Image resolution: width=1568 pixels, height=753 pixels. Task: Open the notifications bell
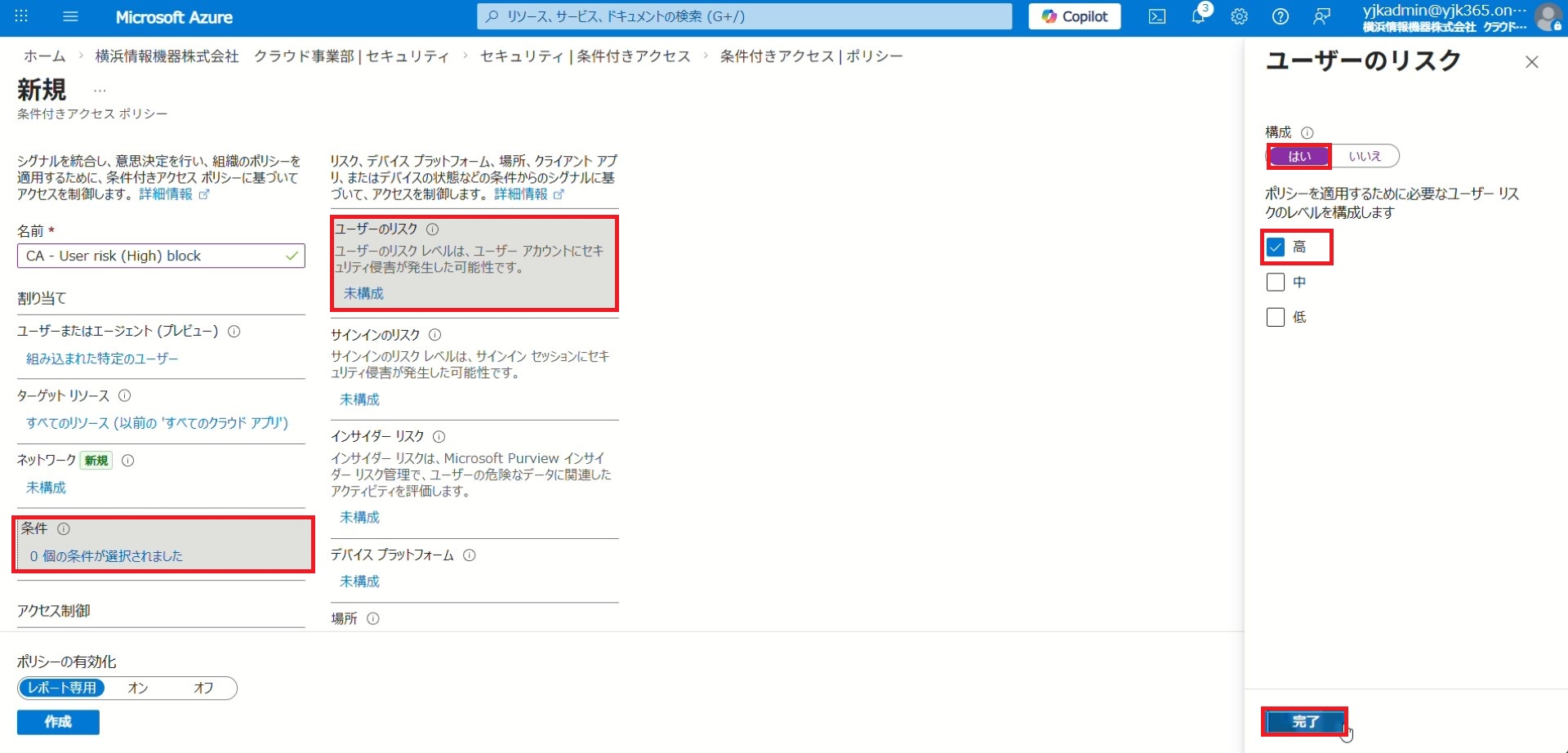[1198, 16]
